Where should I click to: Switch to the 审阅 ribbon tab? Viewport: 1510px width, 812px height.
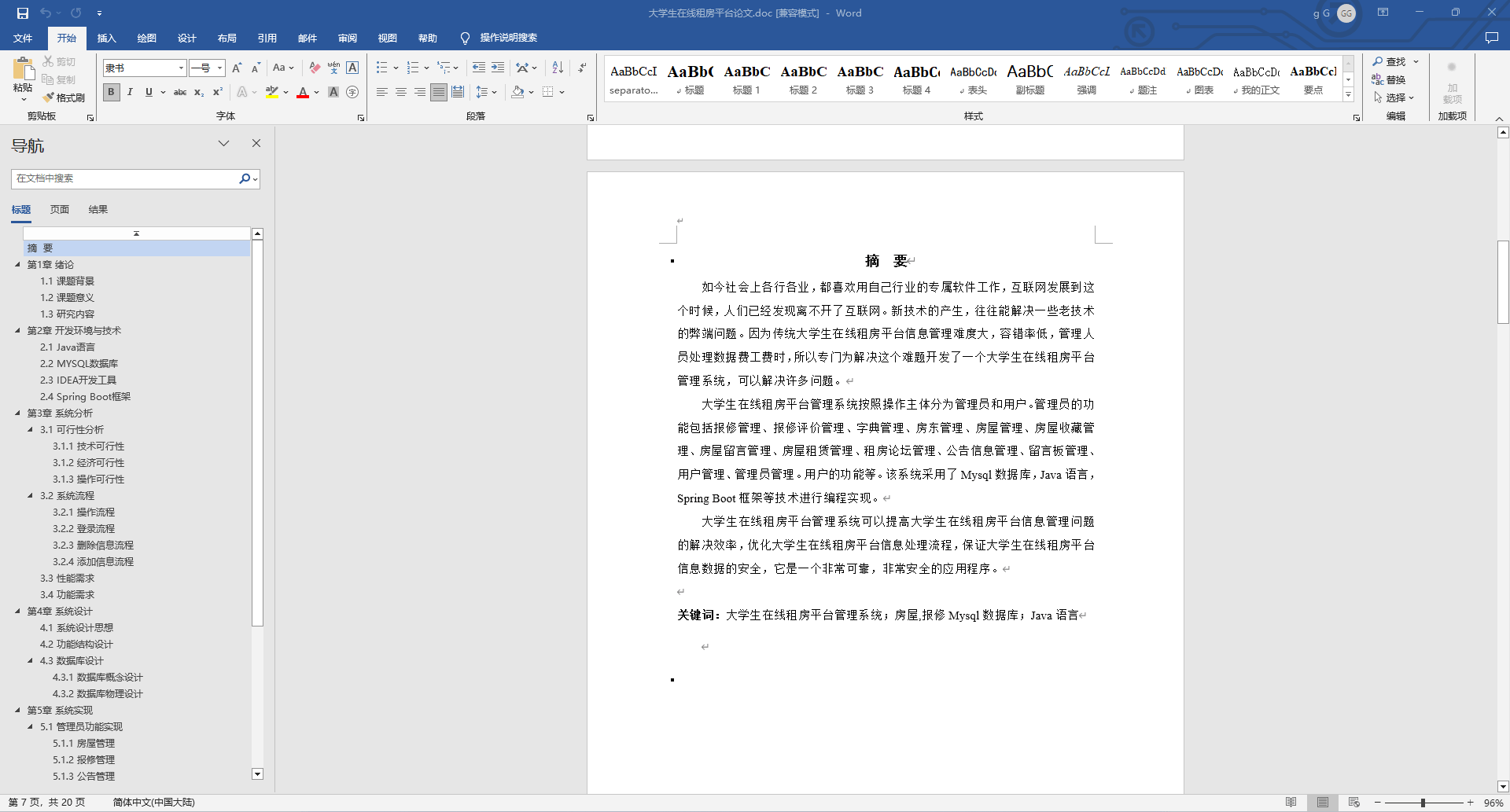347,38
